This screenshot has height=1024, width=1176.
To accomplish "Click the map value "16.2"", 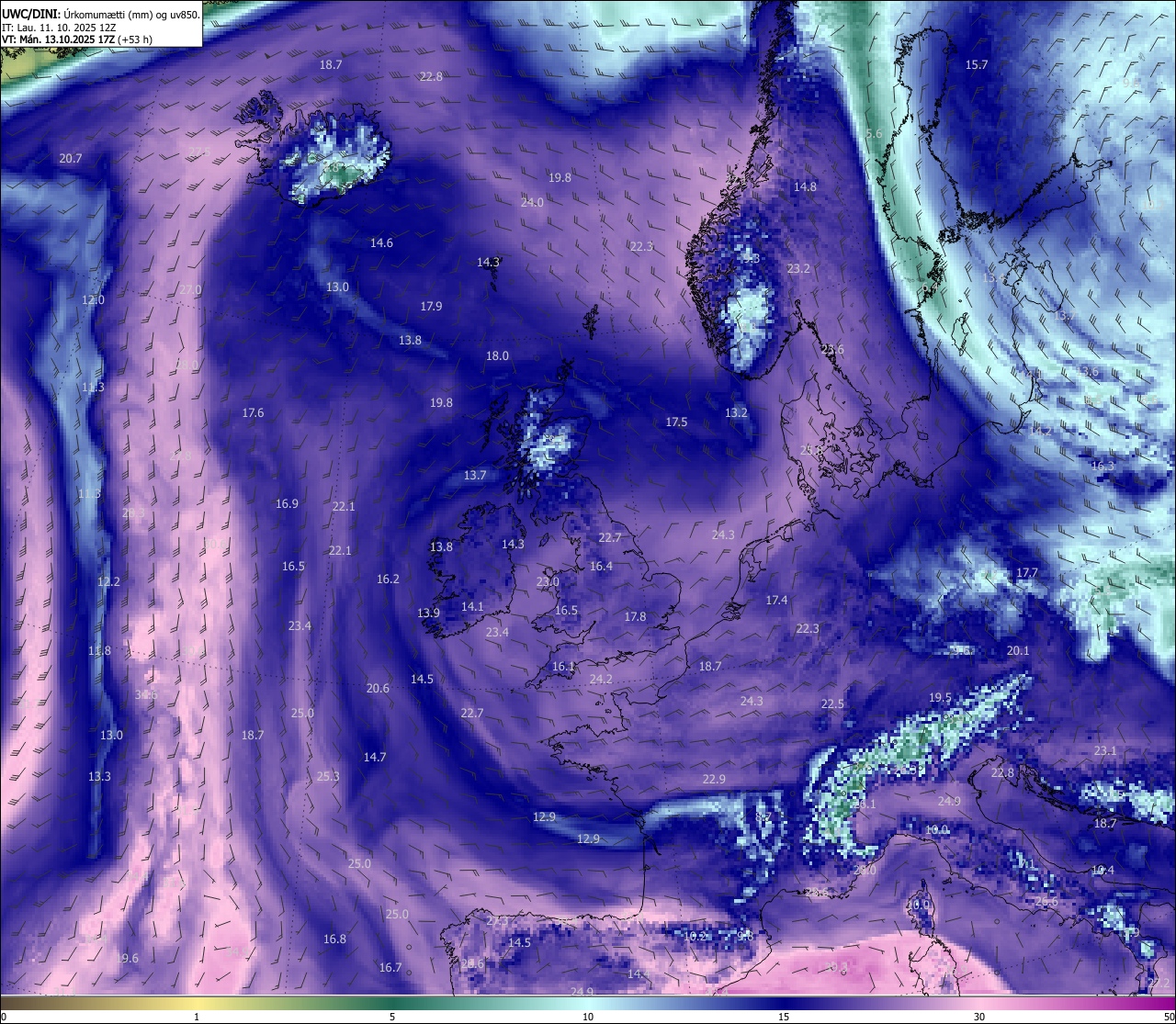I will (388, 580).
